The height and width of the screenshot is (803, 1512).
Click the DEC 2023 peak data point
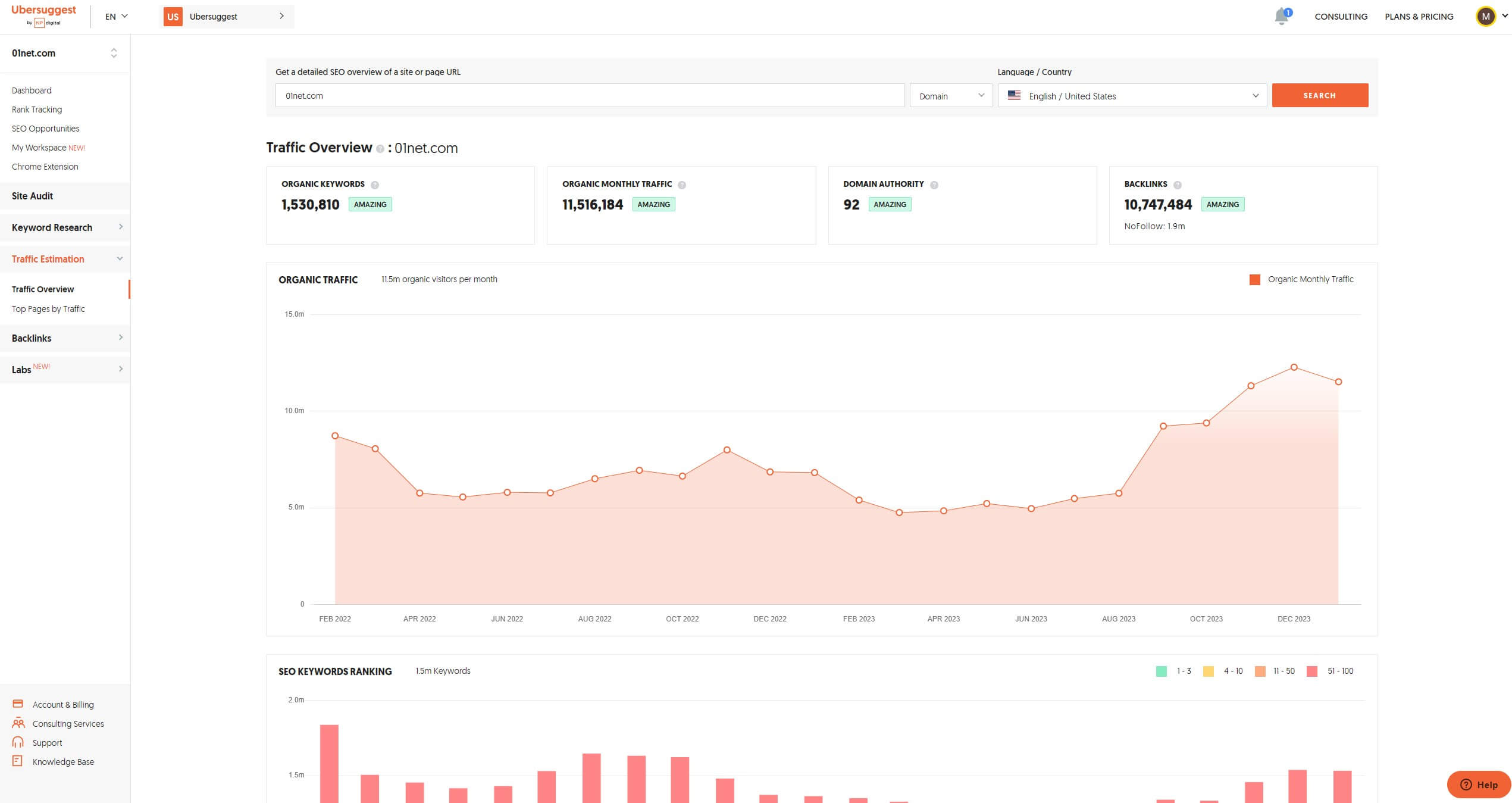click(x=1294, y=367)
